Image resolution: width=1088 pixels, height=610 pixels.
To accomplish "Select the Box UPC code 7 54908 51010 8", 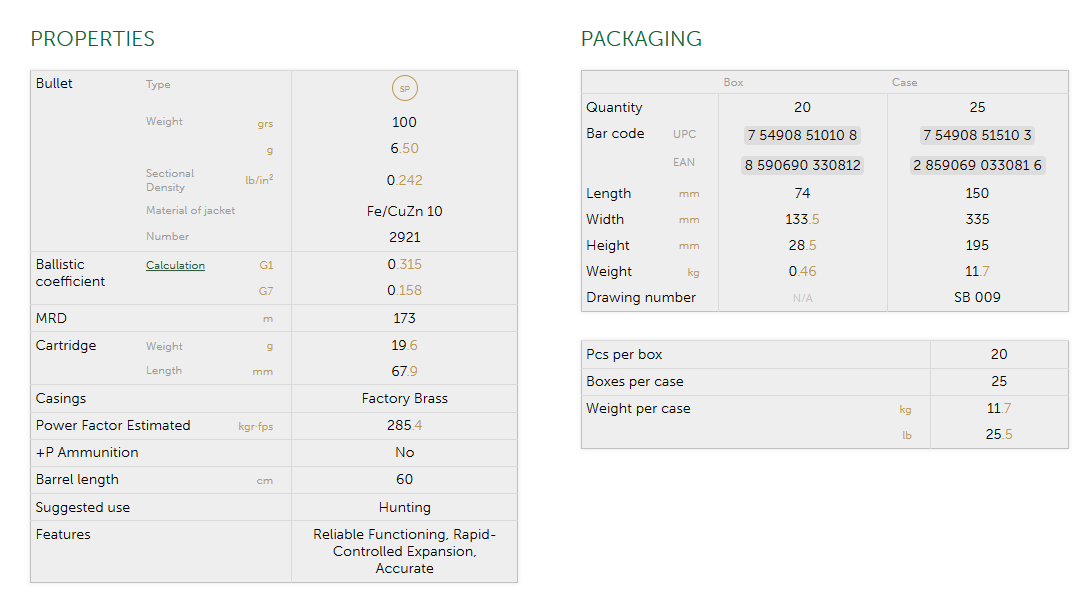I will (802, 135).
